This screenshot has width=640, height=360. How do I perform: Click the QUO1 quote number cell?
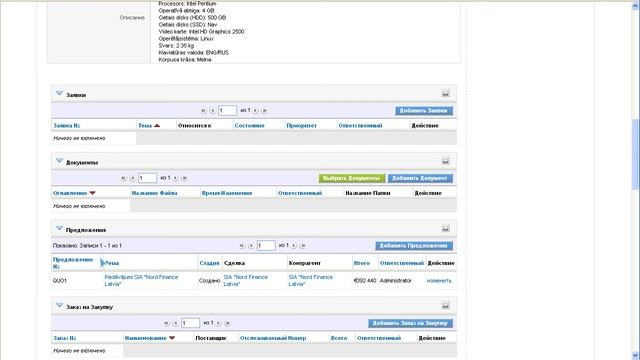point(60,281)
